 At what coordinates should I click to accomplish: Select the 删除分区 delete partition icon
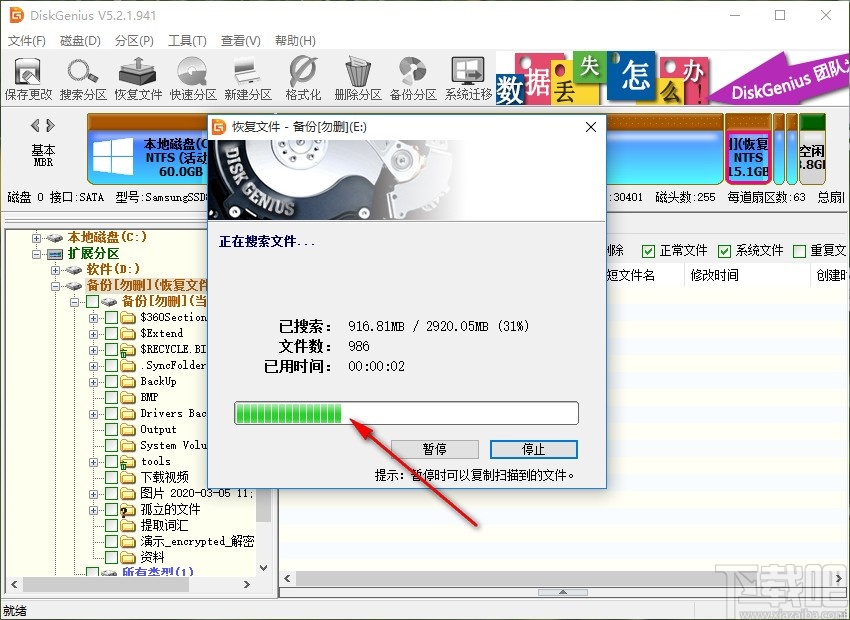[x=358, y=79]
